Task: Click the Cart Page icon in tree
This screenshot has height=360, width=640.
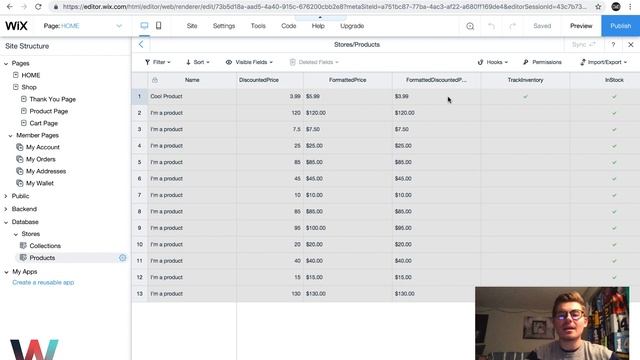Action: click(24, 123)
